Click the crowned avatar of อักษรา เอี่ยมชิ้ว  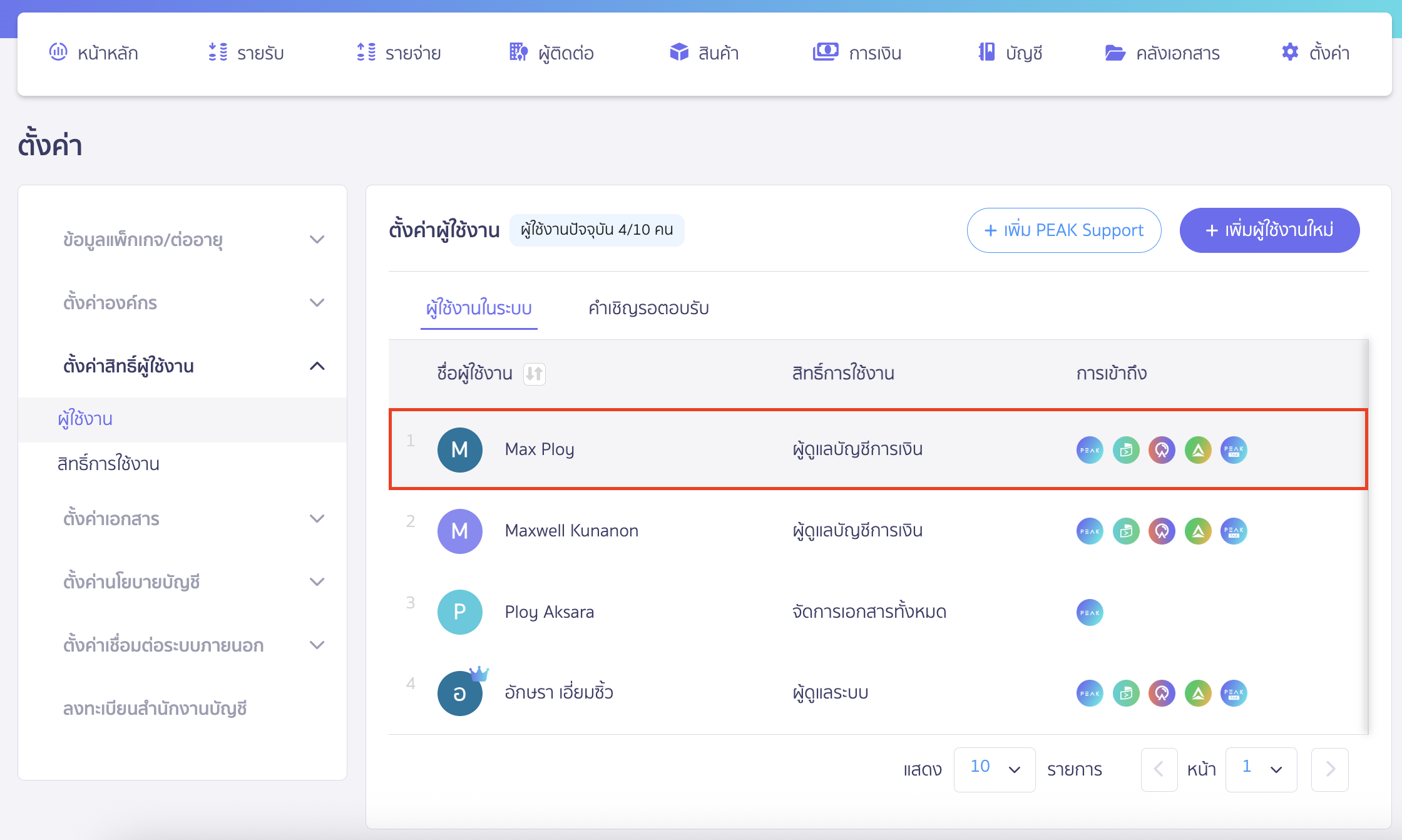tap(460, 694)
